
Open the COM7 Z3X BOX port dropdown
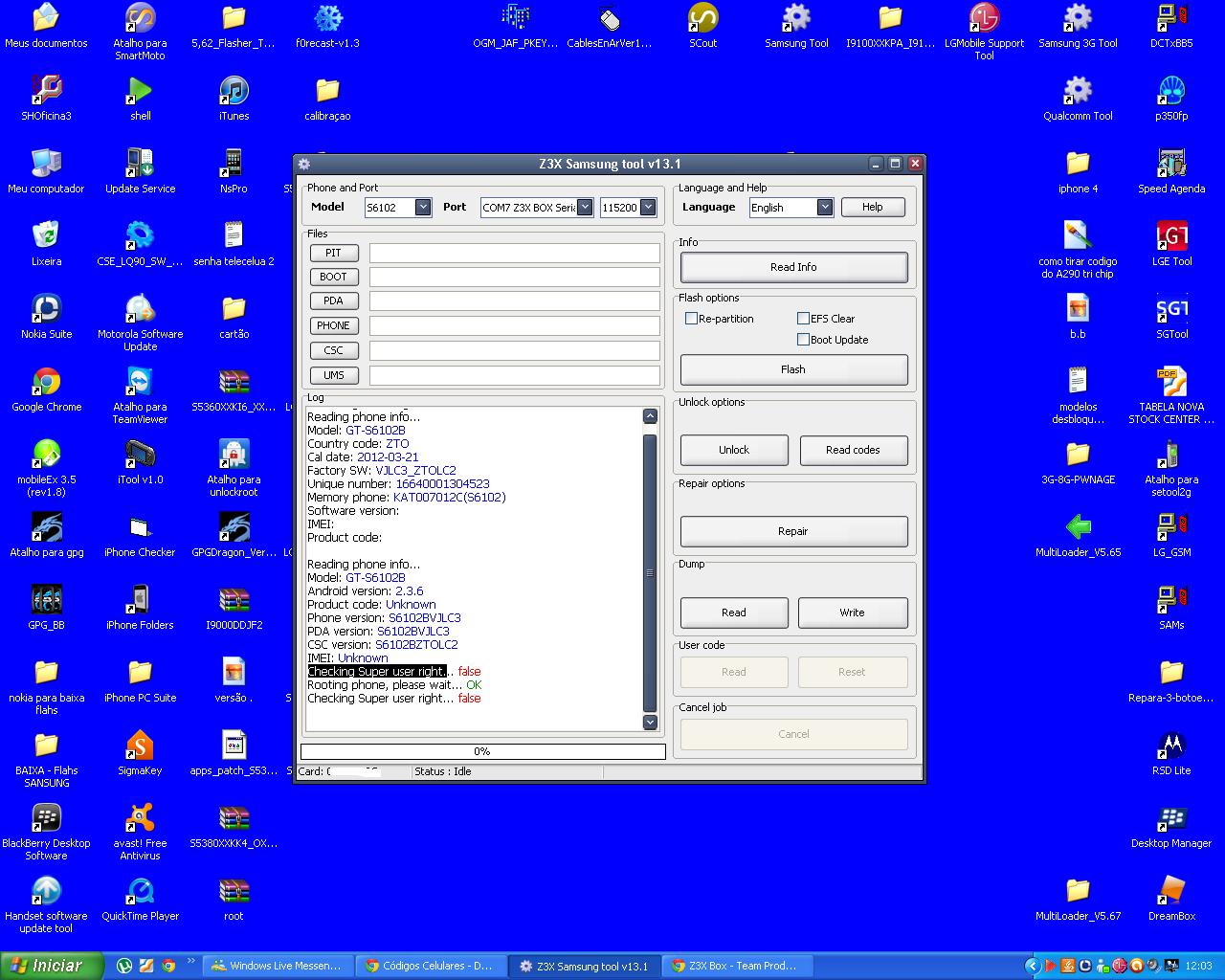[x=585, y=208]
